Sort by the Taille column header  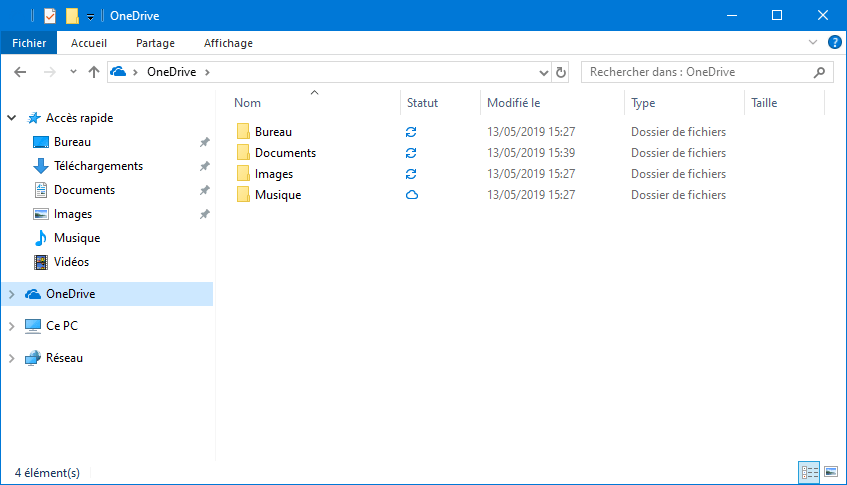pyautogui.click(x=764, y=103)
